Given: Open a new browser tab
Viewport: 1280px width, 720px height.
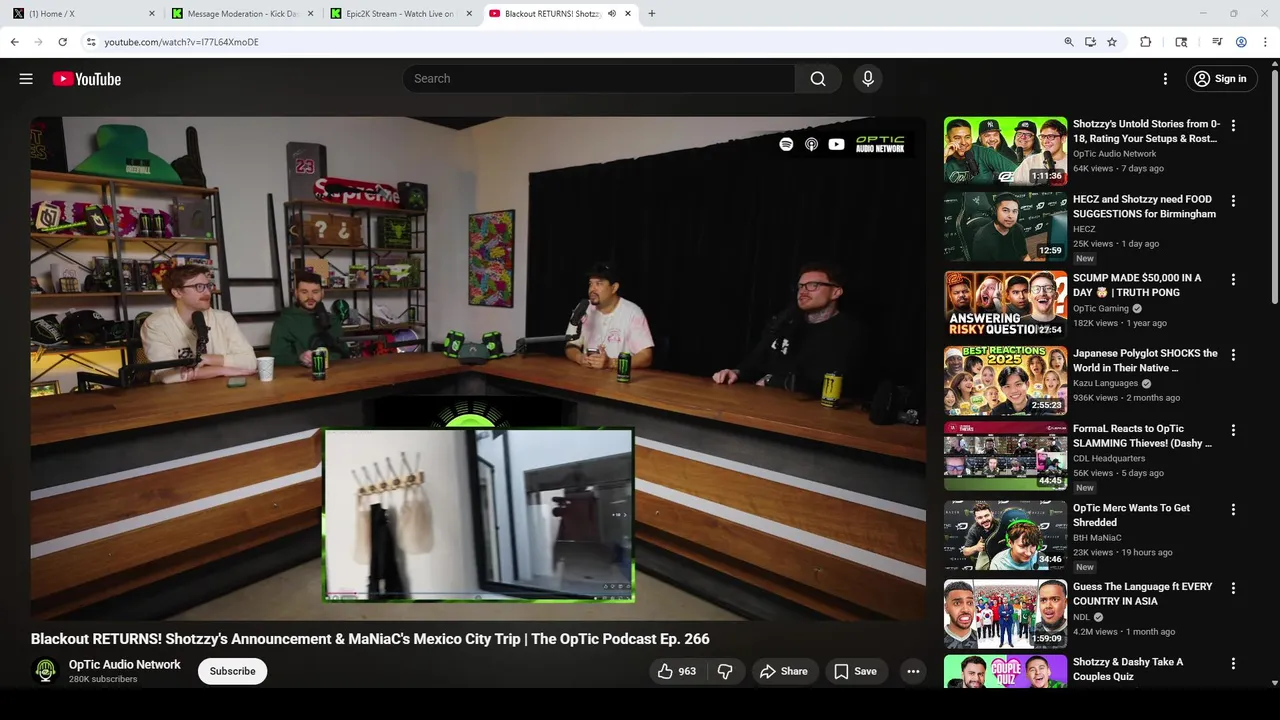Looking at the screenshot, I should point(652,14).
